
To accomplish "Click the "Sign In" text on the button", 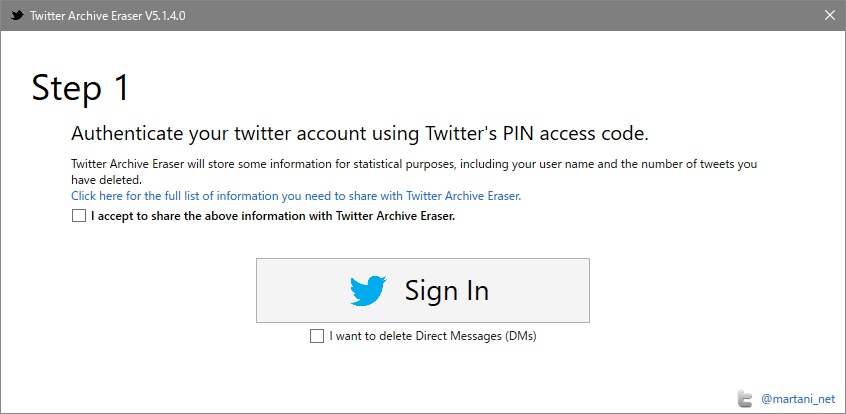I will click(447, 290).
